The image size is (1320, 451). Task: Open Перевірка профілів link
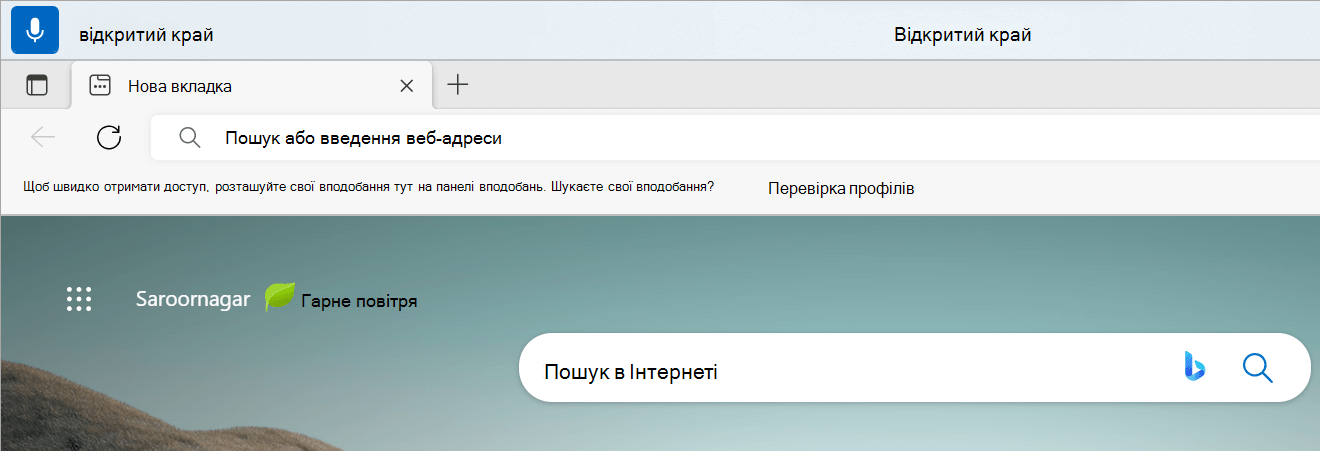coord(841,188)
